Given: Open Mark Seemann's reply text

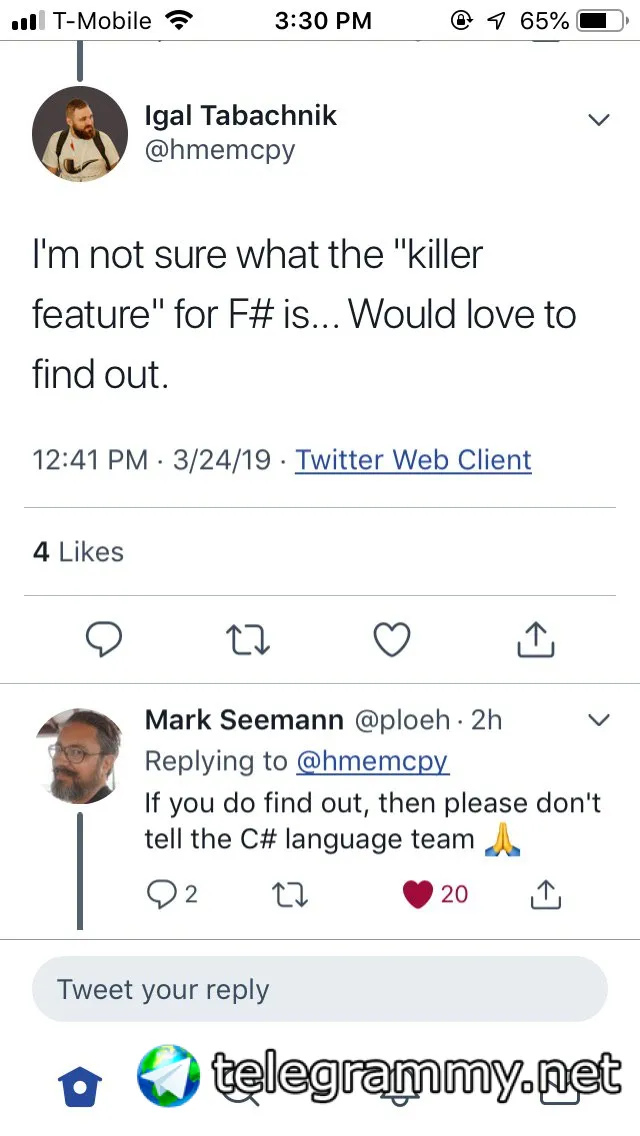Looking at the screenshot, I should pyautogui.click(x=372, y=820).
